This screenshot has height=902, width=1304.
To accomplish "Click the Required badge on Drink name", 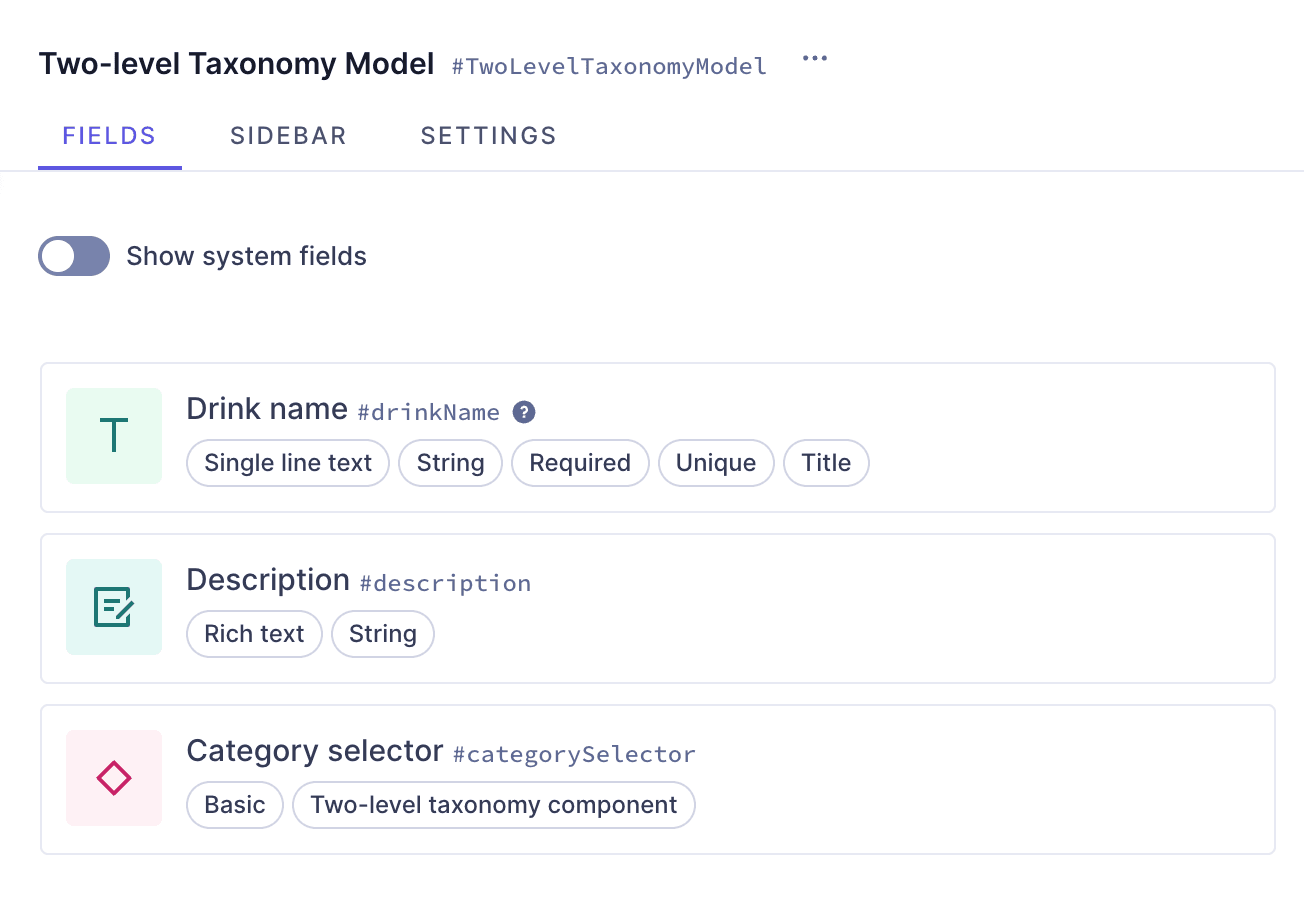I will tap(580, 462).
